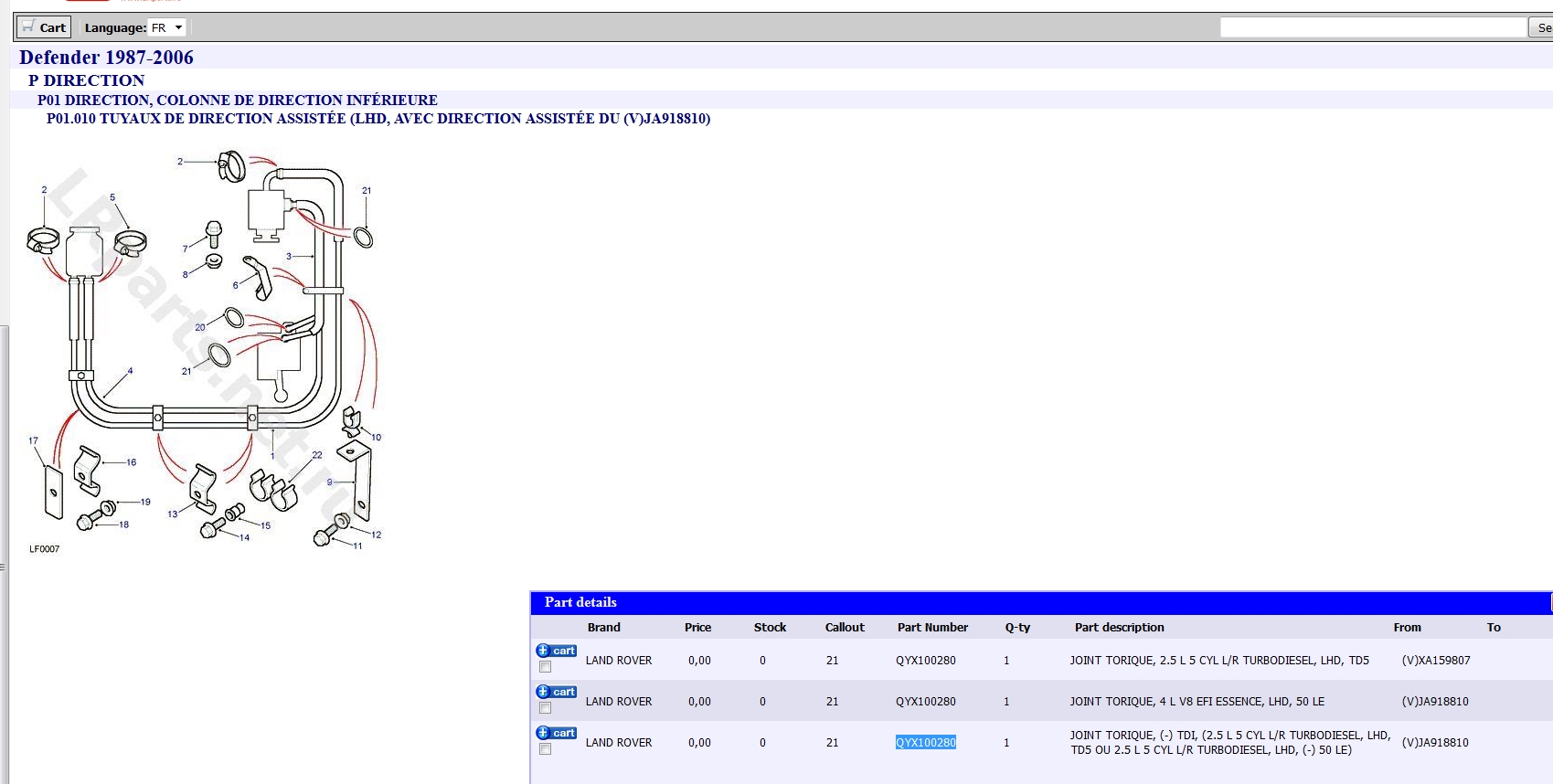Add the TD5 turbodiesel joint torique to cart
1553x784 pixels.
coord(556,651)
